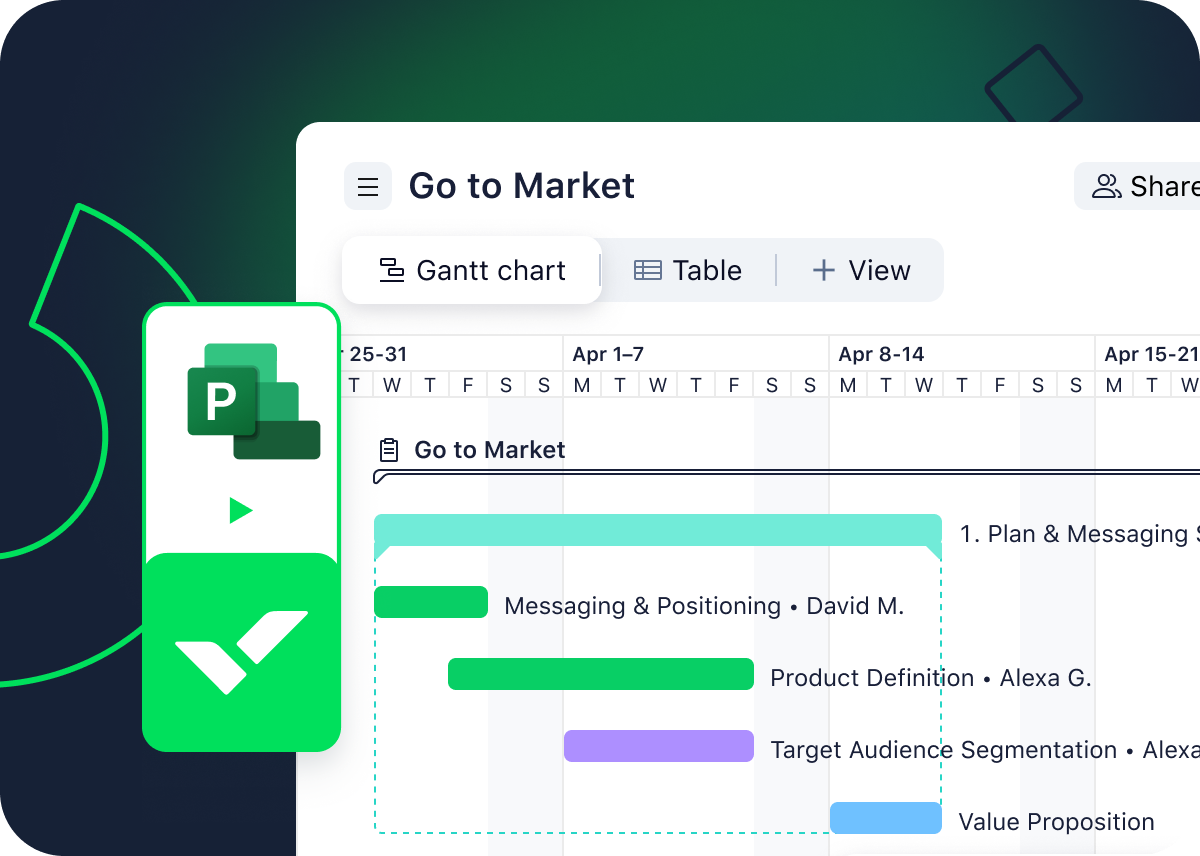This screenshot has height=856, width=1200.
Task: Click the clipboard icon beside Go to Market
Action: point(390,451)
